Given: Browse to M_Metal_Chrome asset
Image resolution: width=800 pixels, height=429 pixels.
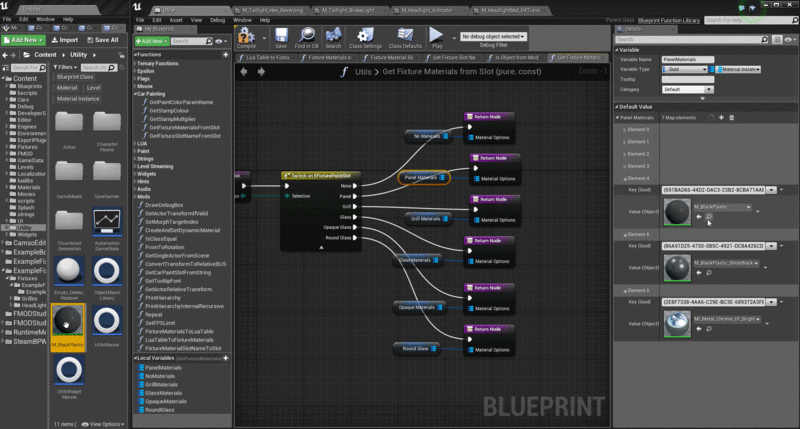Looking at the screenshot, I should 709,329.
